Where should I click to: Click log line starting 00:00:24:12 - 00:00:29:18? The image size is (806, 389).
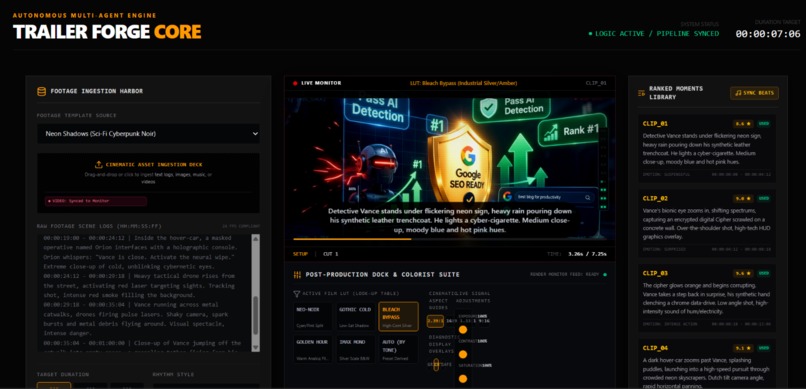139,286
